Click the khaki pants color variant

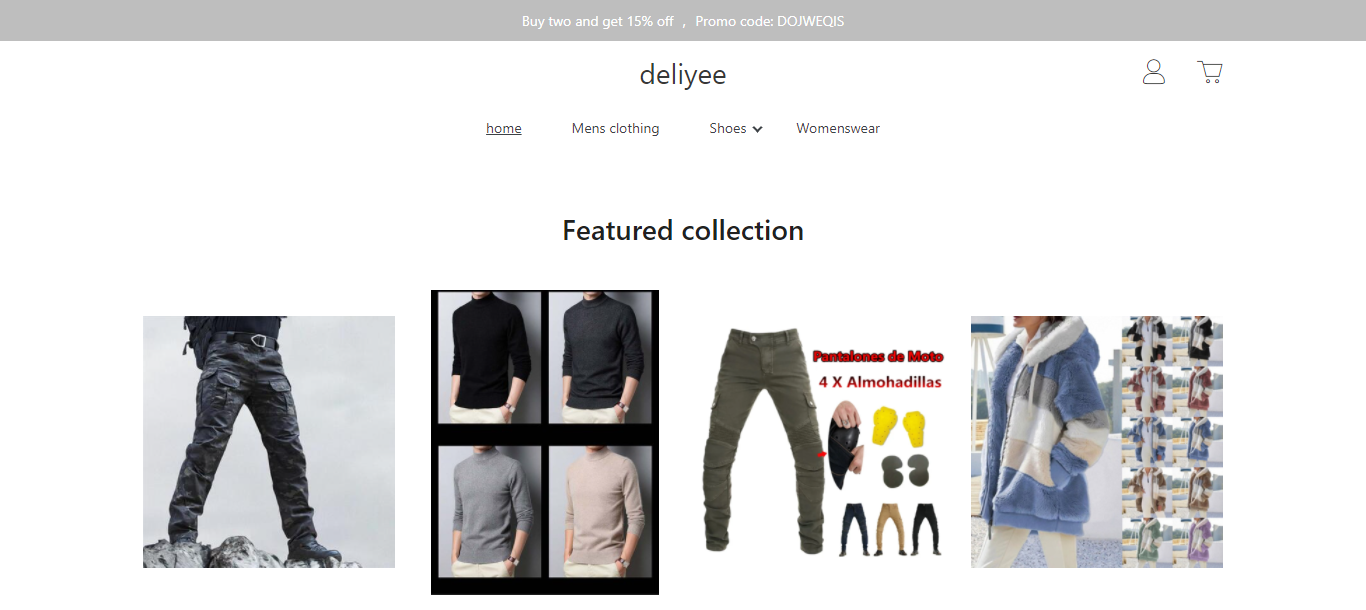click(890, 527)
